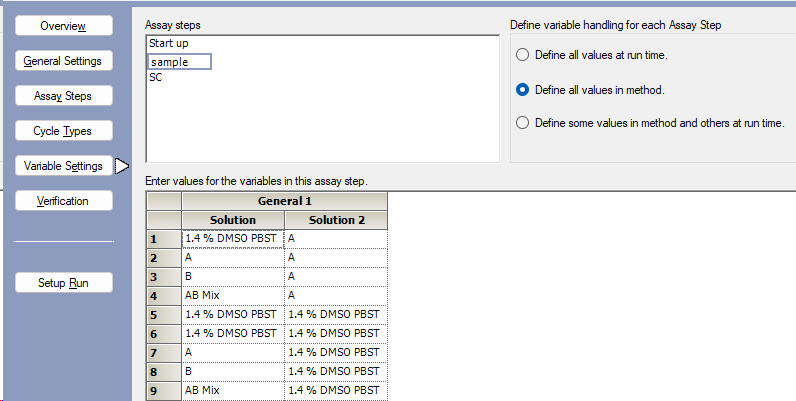796x401 pixels.
Task: Choose 'Define all values in method' option
Action: 522,90
